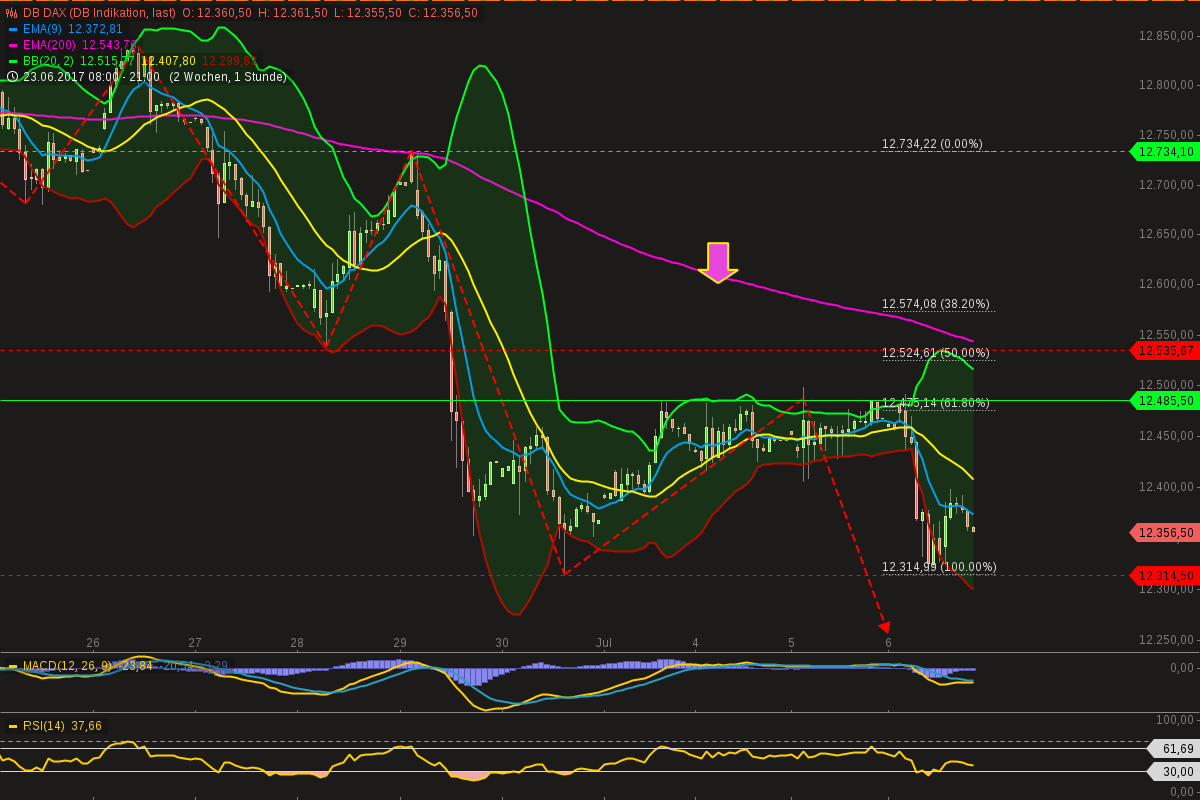Click the Fibonacci label 12.734,22 (0.00%)
Screen dimensions: 1200x800
coord(932,144)
